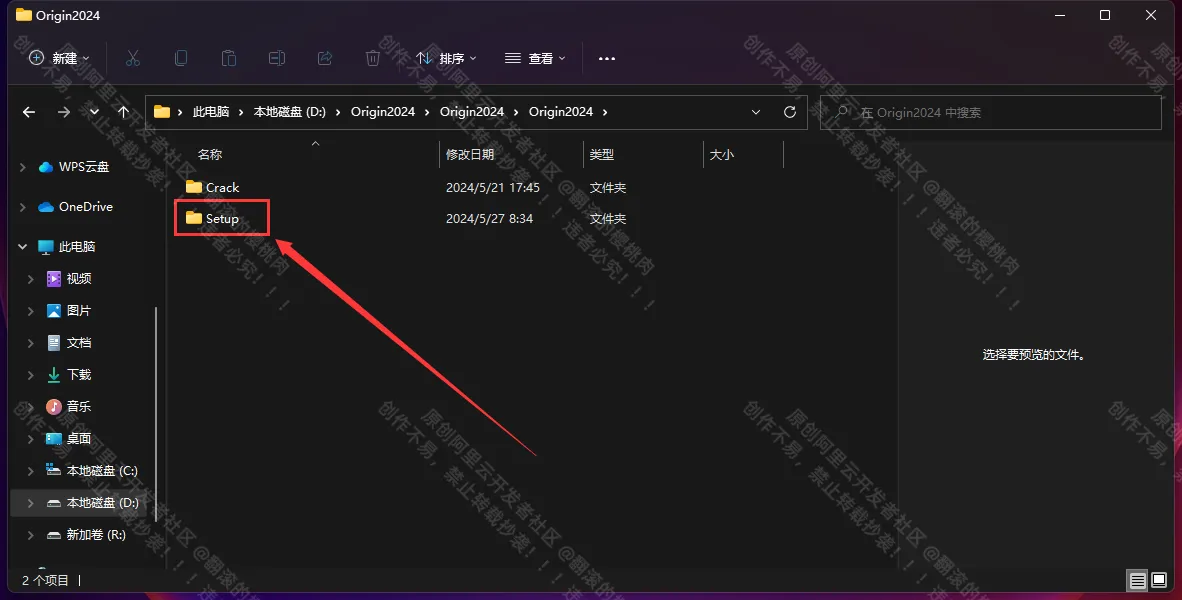The width and height of the screenshot is (1182, 600).
Task: Go forward with the right arrow
Action: tap(64, 112)
